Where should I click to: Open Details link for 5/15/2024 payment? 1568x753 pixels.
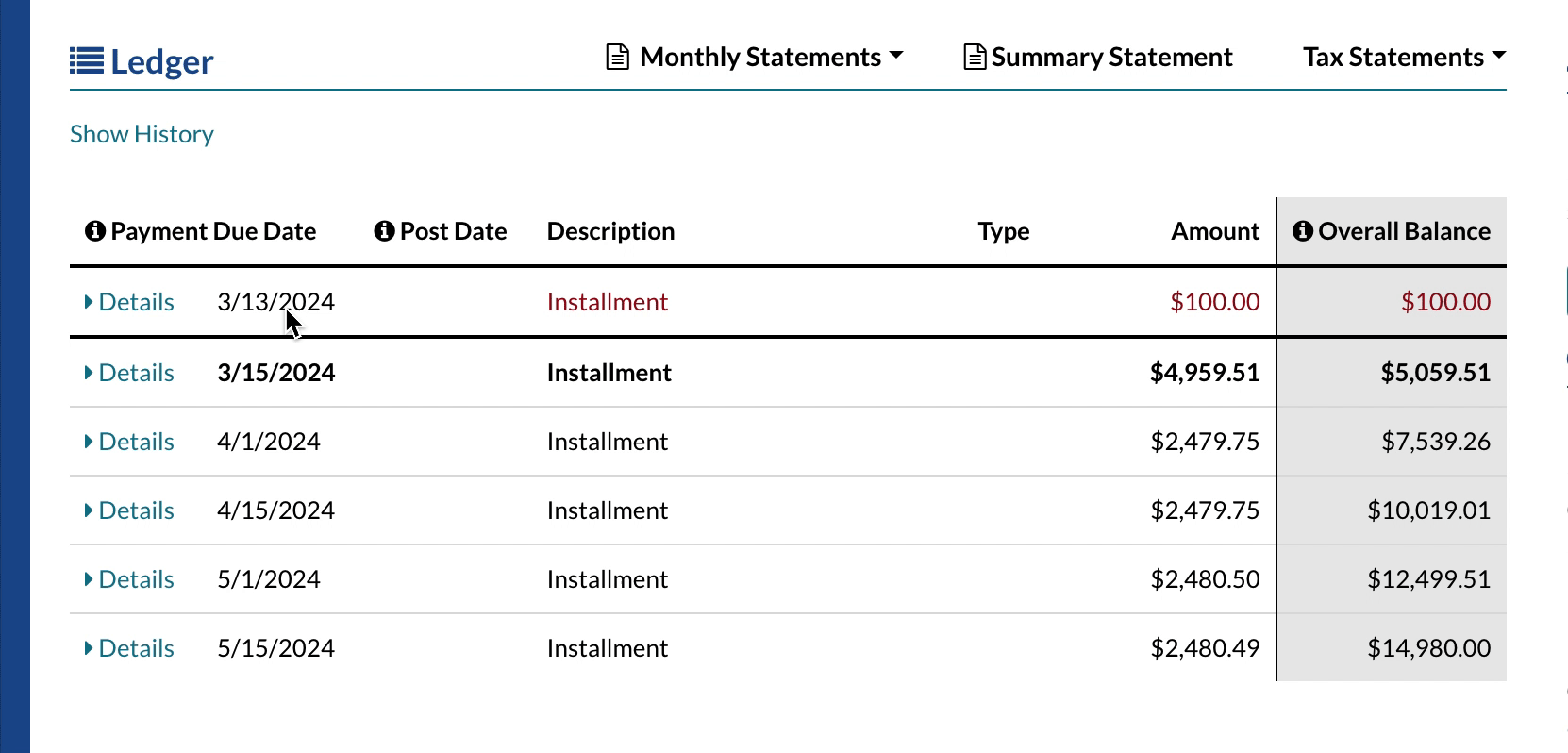136,648
